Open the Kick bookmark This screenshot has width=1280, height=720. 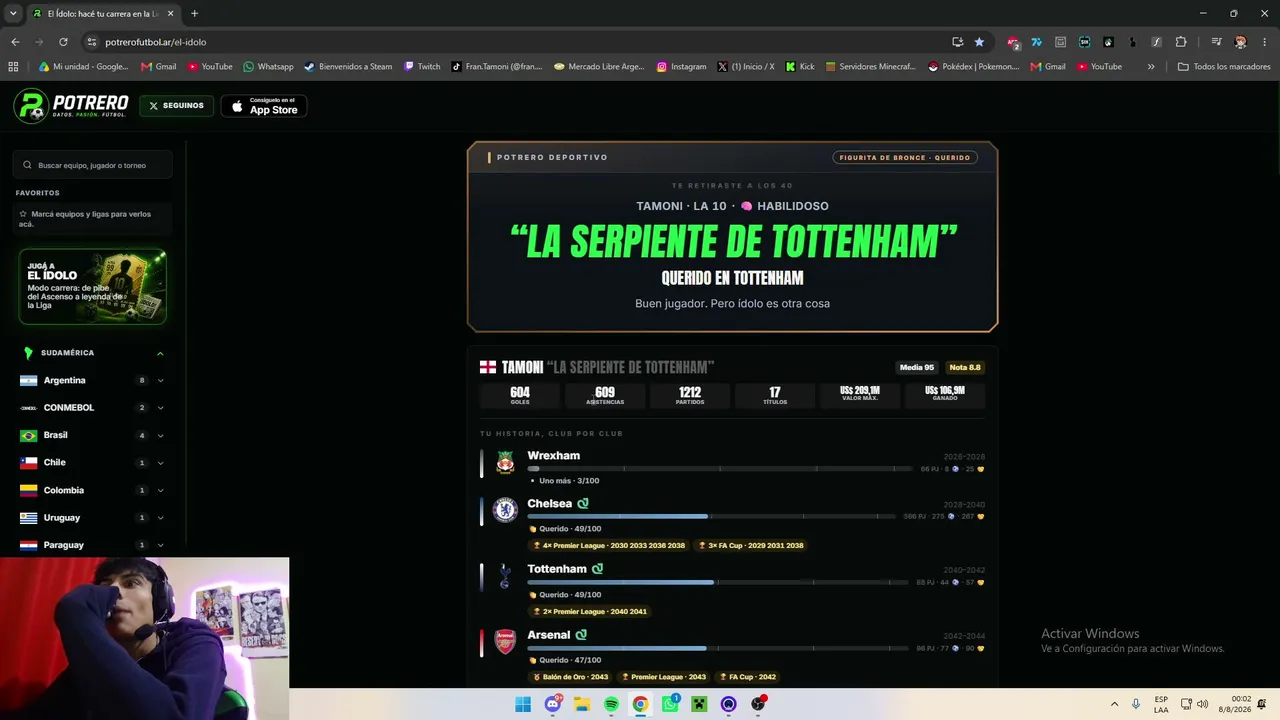coord(800,67)
